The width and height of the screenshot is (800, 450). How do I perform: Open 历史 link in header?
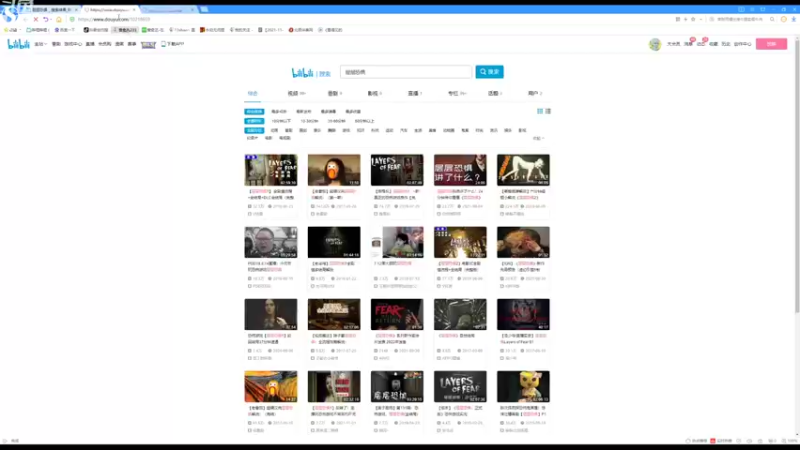pyautogui.click(x=726, y=44)
